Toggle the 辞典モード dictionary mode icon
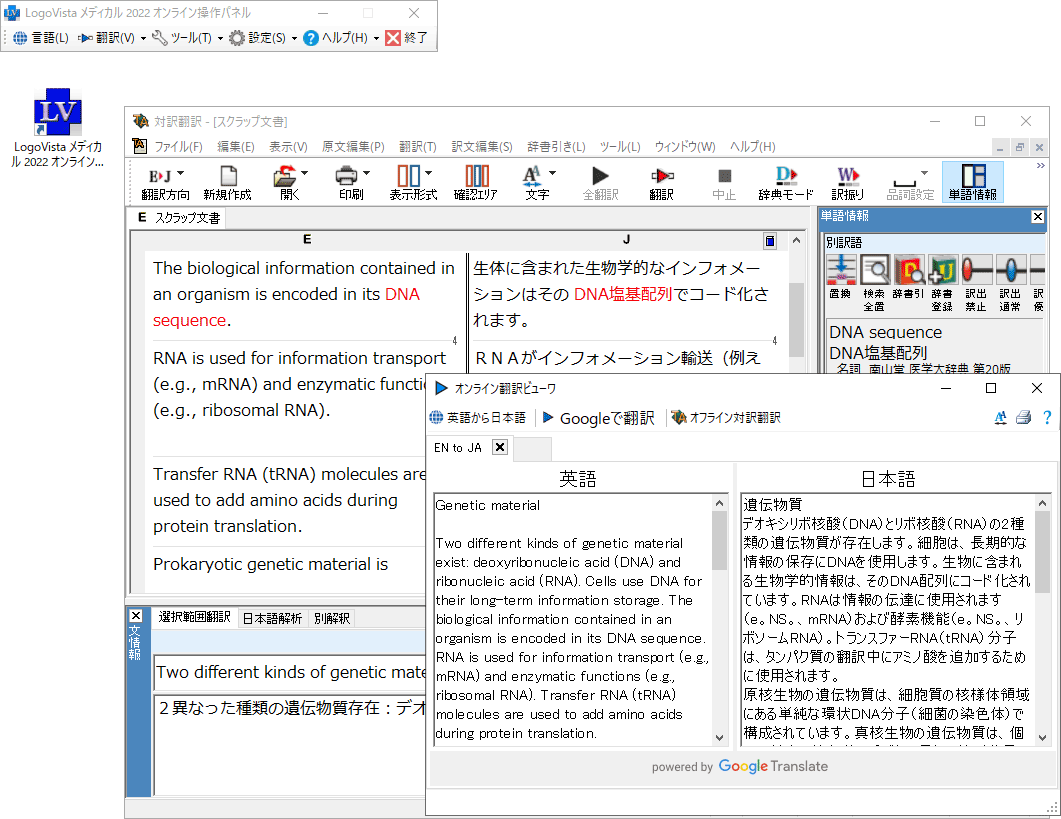 (786, 183)
